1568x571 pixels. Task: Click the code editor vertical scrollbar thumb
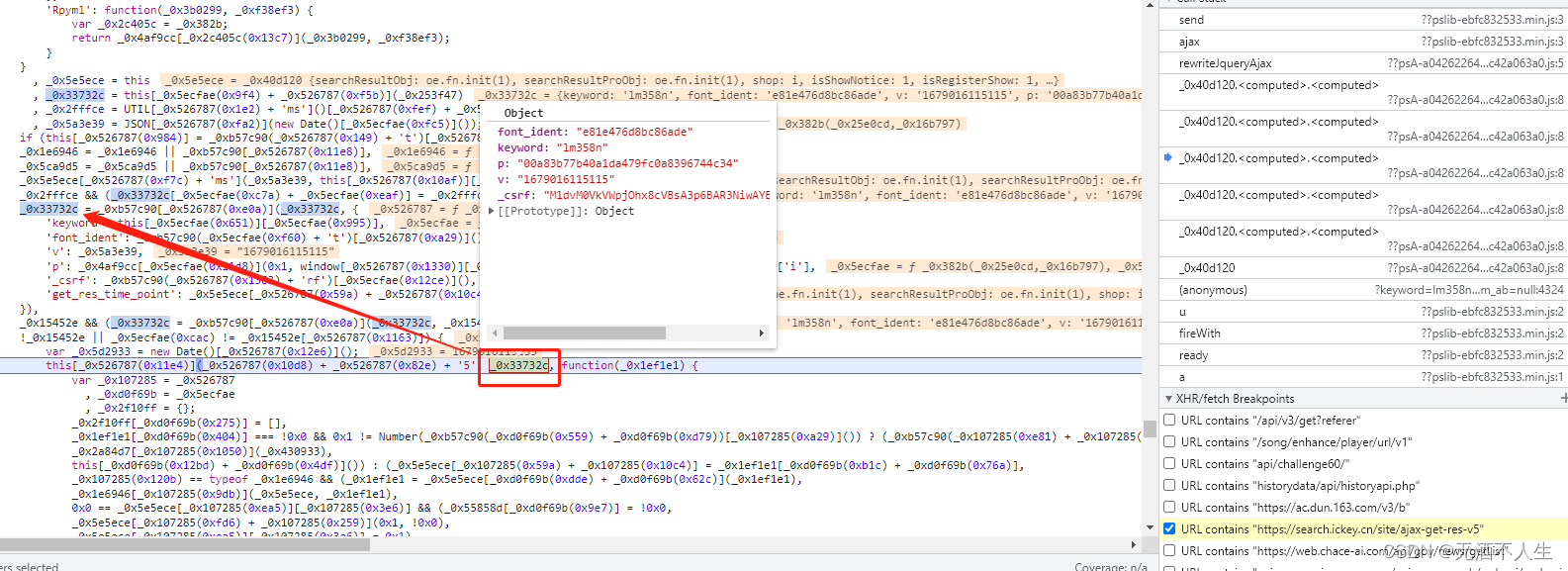[1150, 428]
